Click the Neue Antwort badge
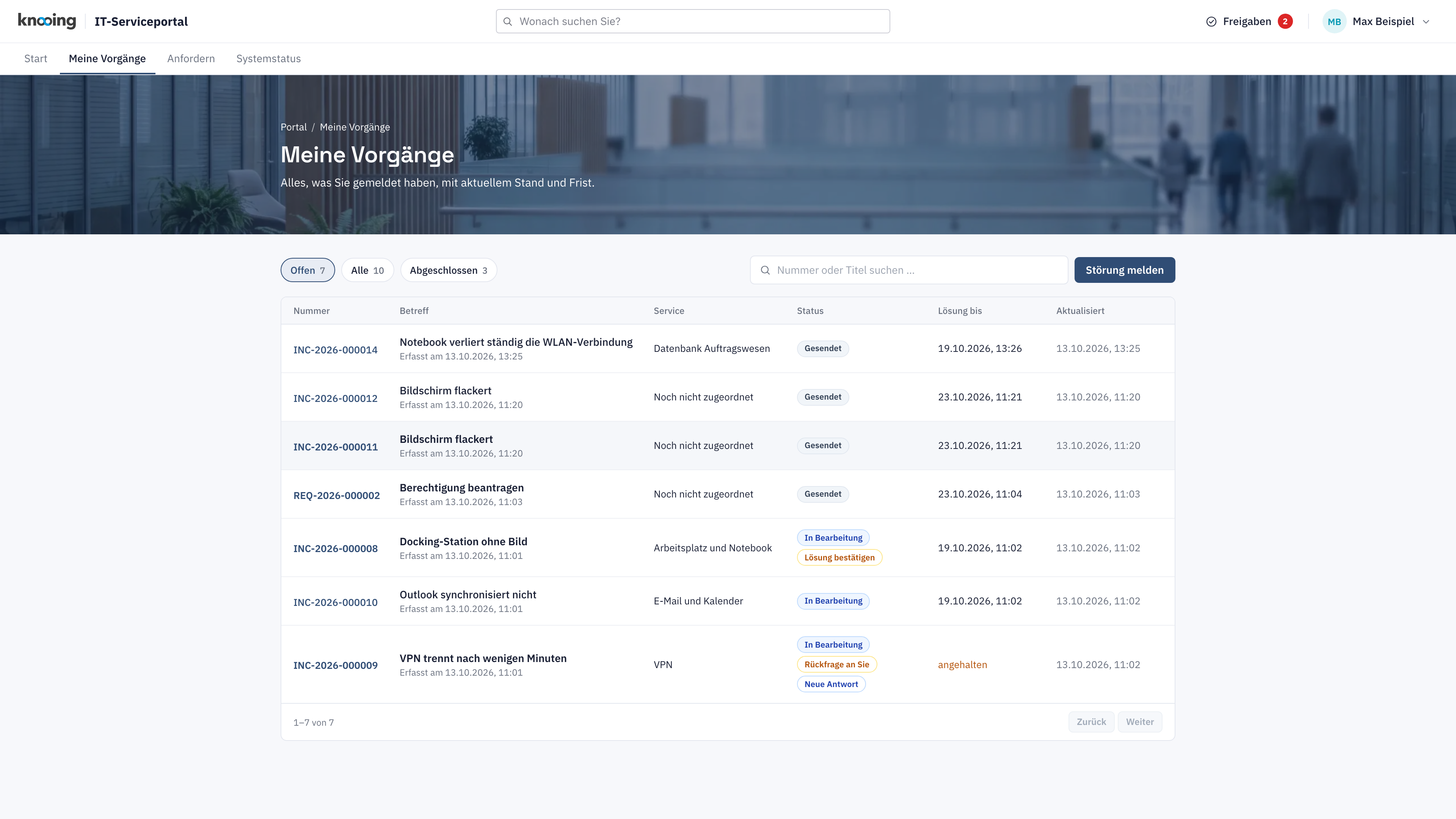Image resolution: width=1456 pixels, height=819 pixels. coord(831,684)
